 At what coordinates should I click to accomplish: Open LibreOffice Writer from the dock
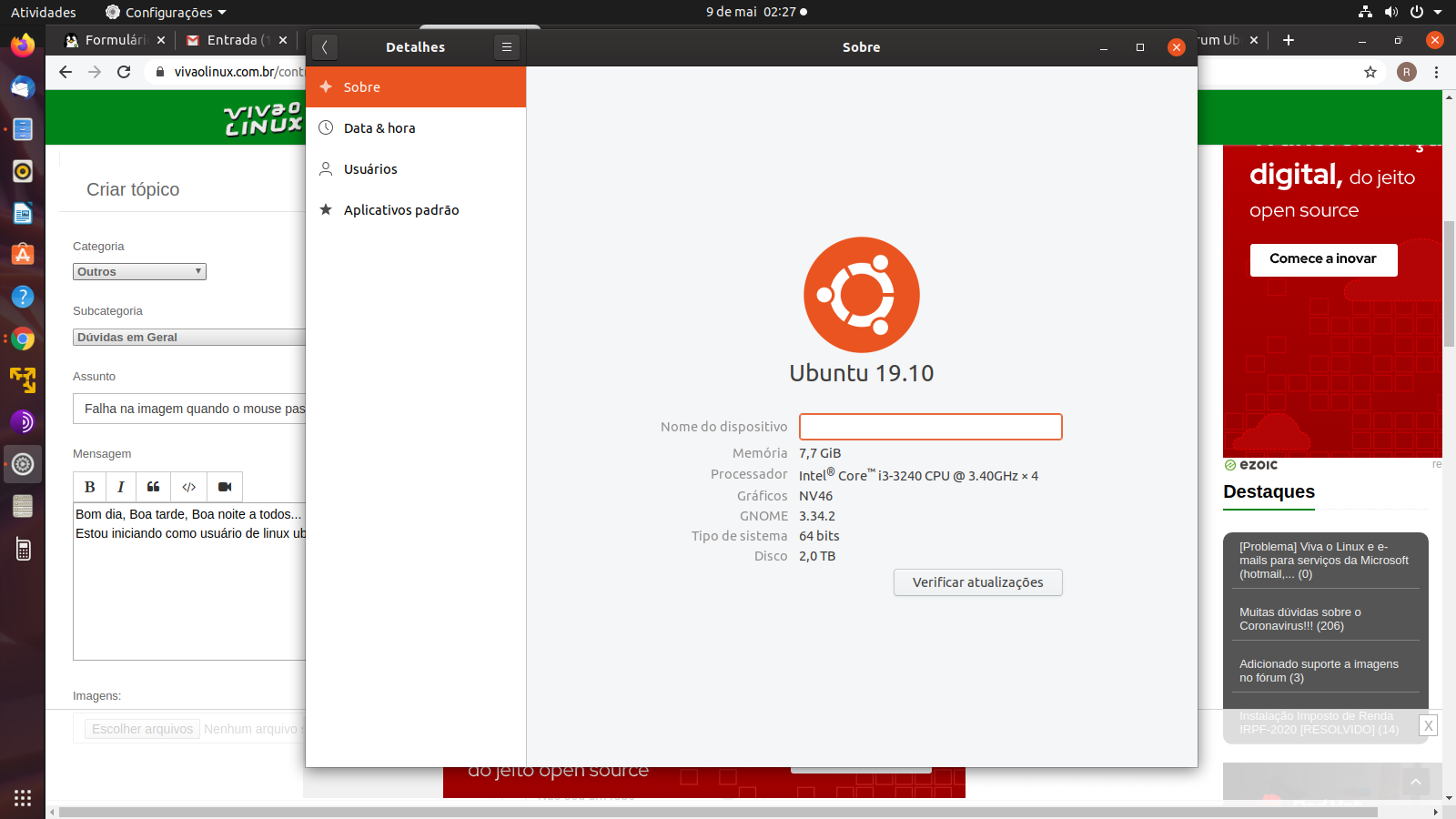pos(23,213)
